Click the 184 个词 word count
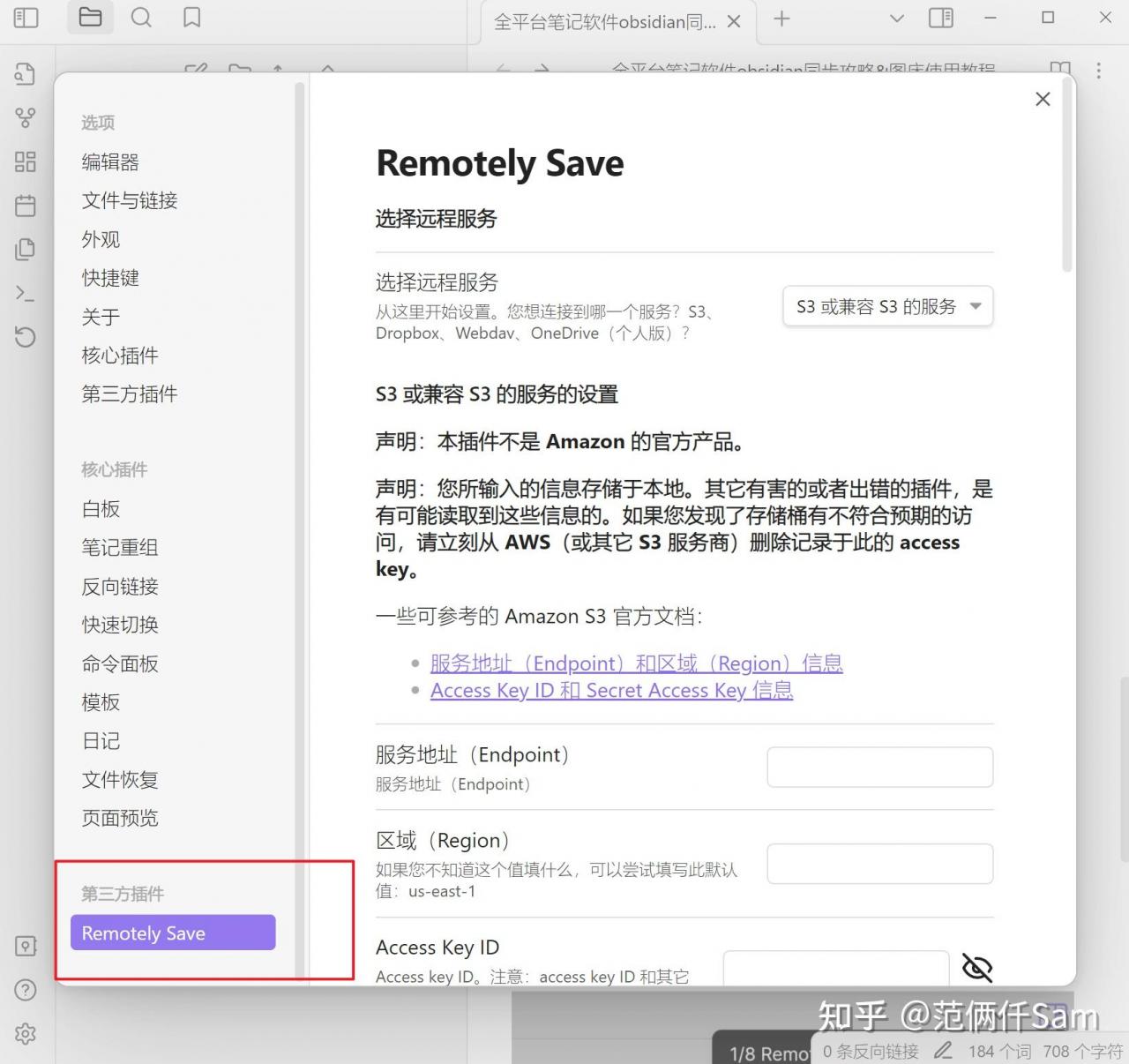Image resolution: width=1129 pixels, height=1064 pixels. coord(999,1051)
